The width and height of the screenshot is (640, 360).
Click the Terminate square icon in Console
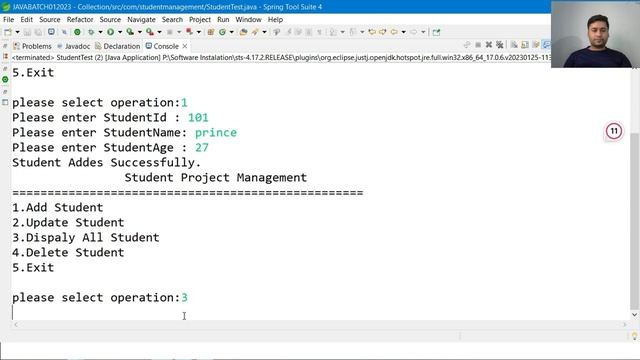coord(478,44)
